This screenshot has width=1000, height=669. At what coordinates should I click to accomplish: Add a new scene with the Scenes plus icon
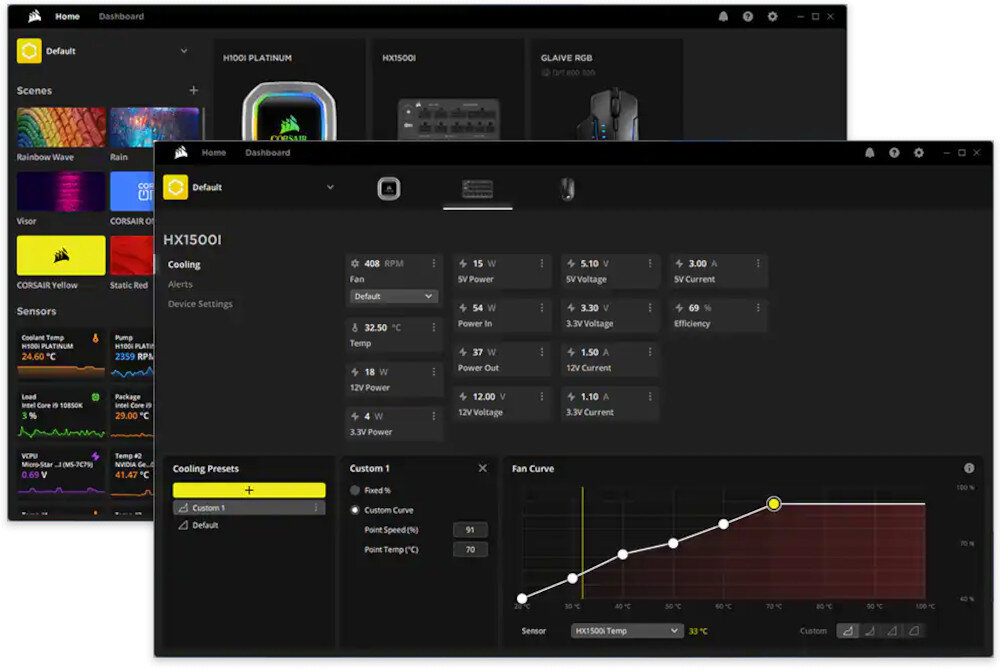coord(193,91)
